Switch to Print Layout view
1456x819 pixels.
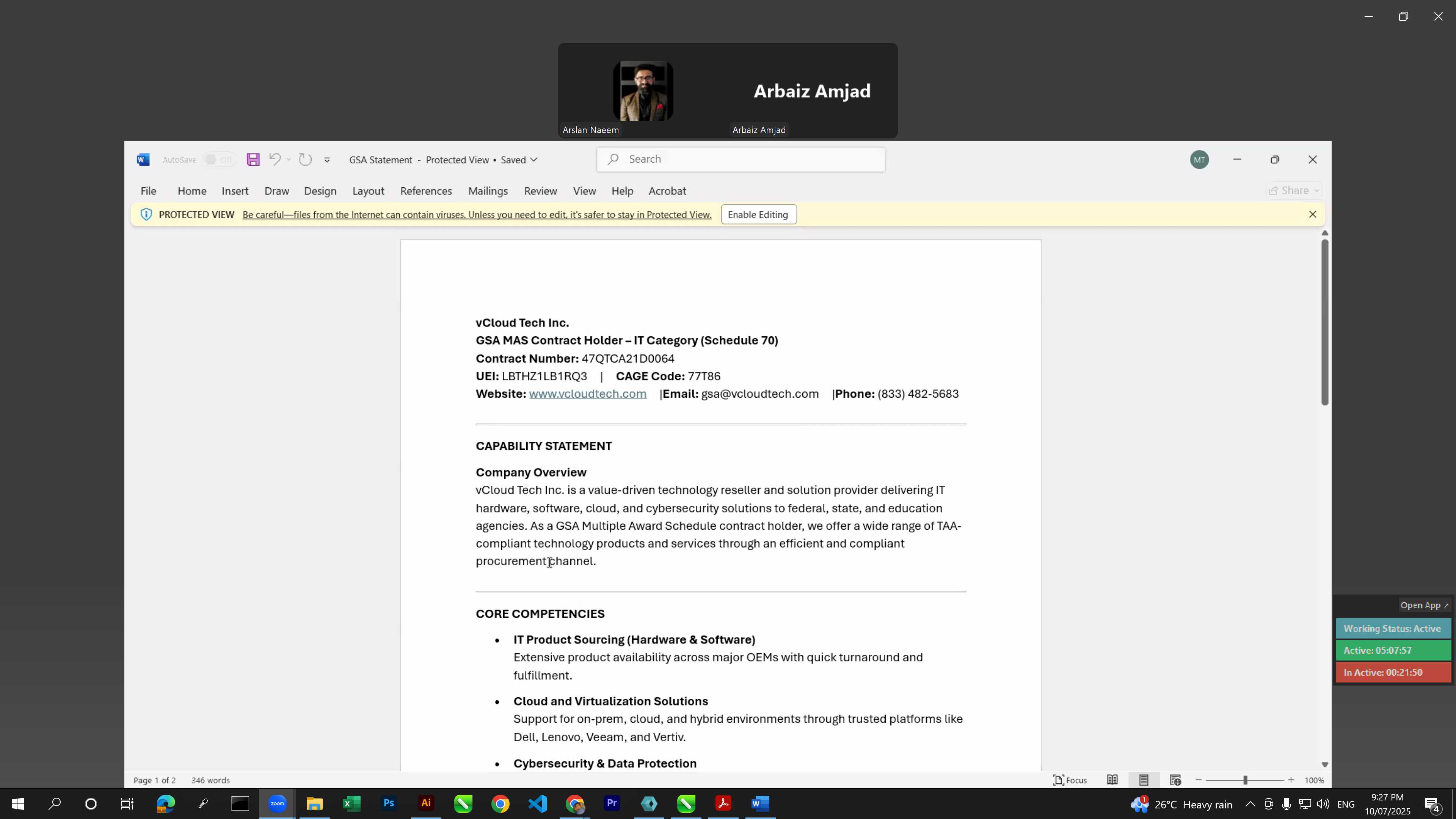point(1144,780)
